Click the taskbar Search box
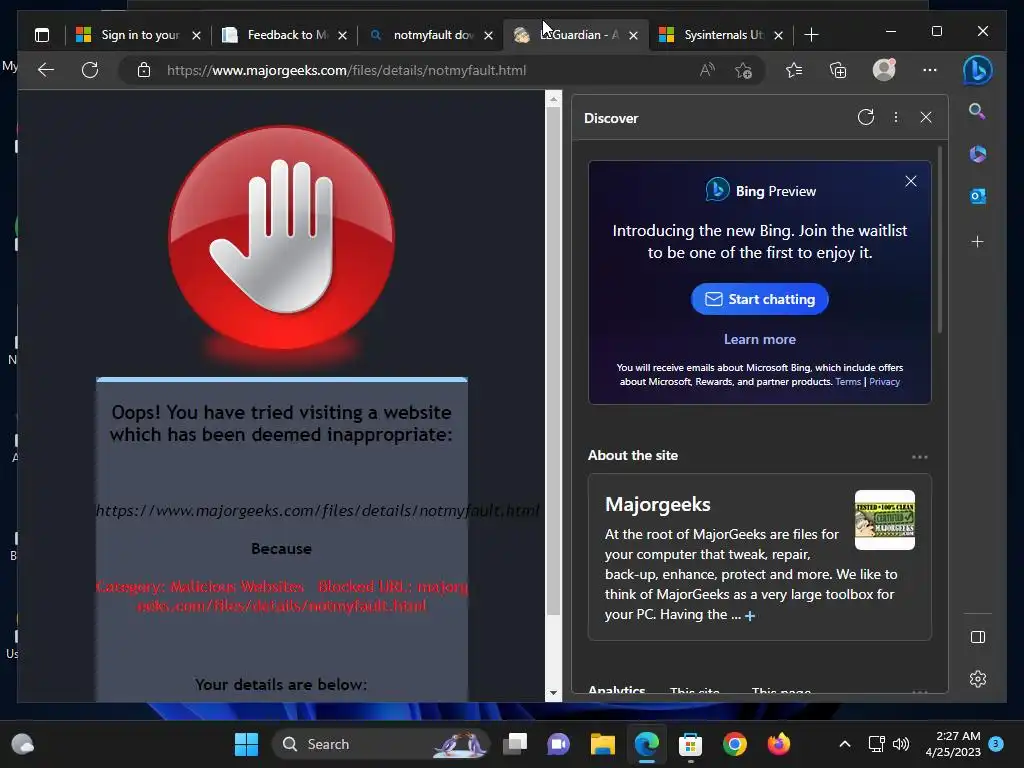Image resolution: width=1024 pixels, height=768 pixels. click(380, 744)
